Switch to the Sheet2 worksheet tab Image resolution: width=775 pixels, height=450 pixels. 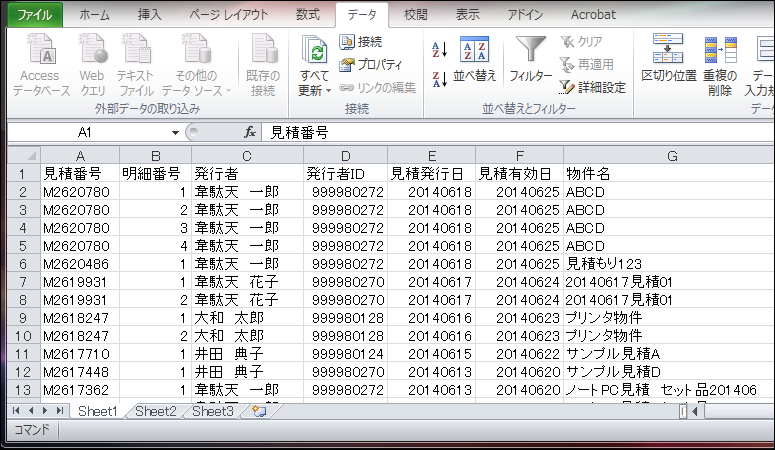(x=155, y=411)
